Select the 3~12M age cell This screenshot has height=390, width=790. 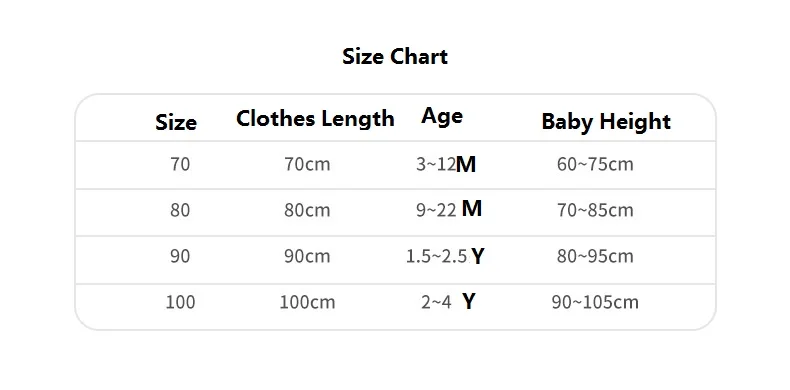tap(446, 164)
